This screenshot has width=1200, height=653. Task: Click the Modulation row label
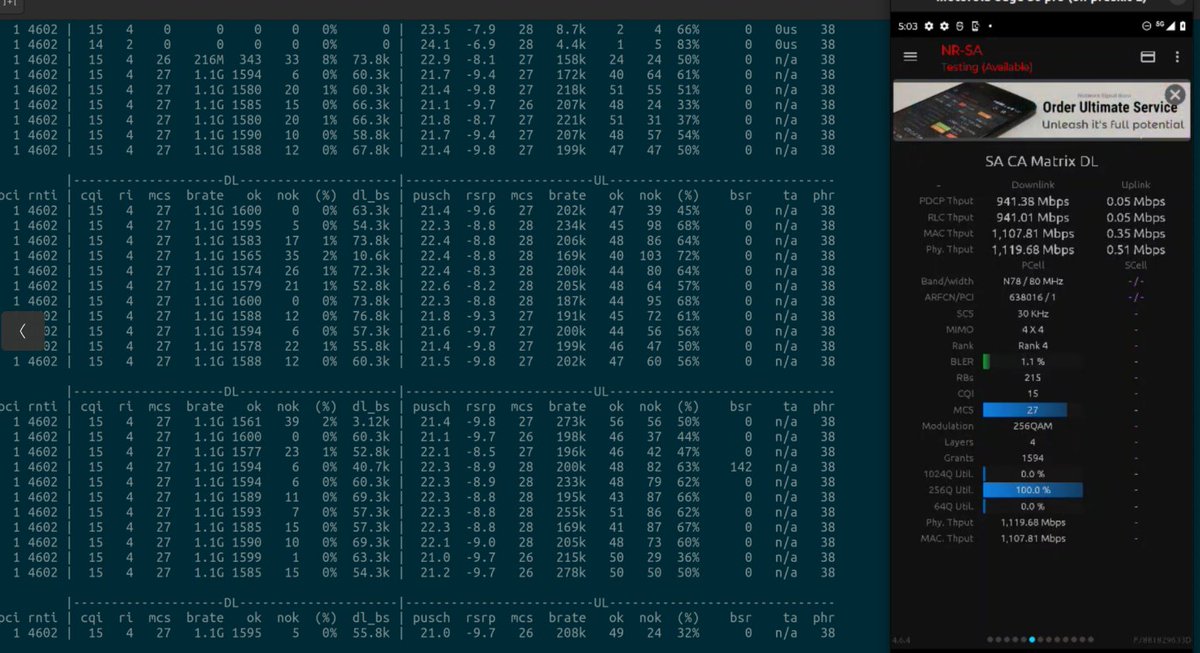click(946, 426)
